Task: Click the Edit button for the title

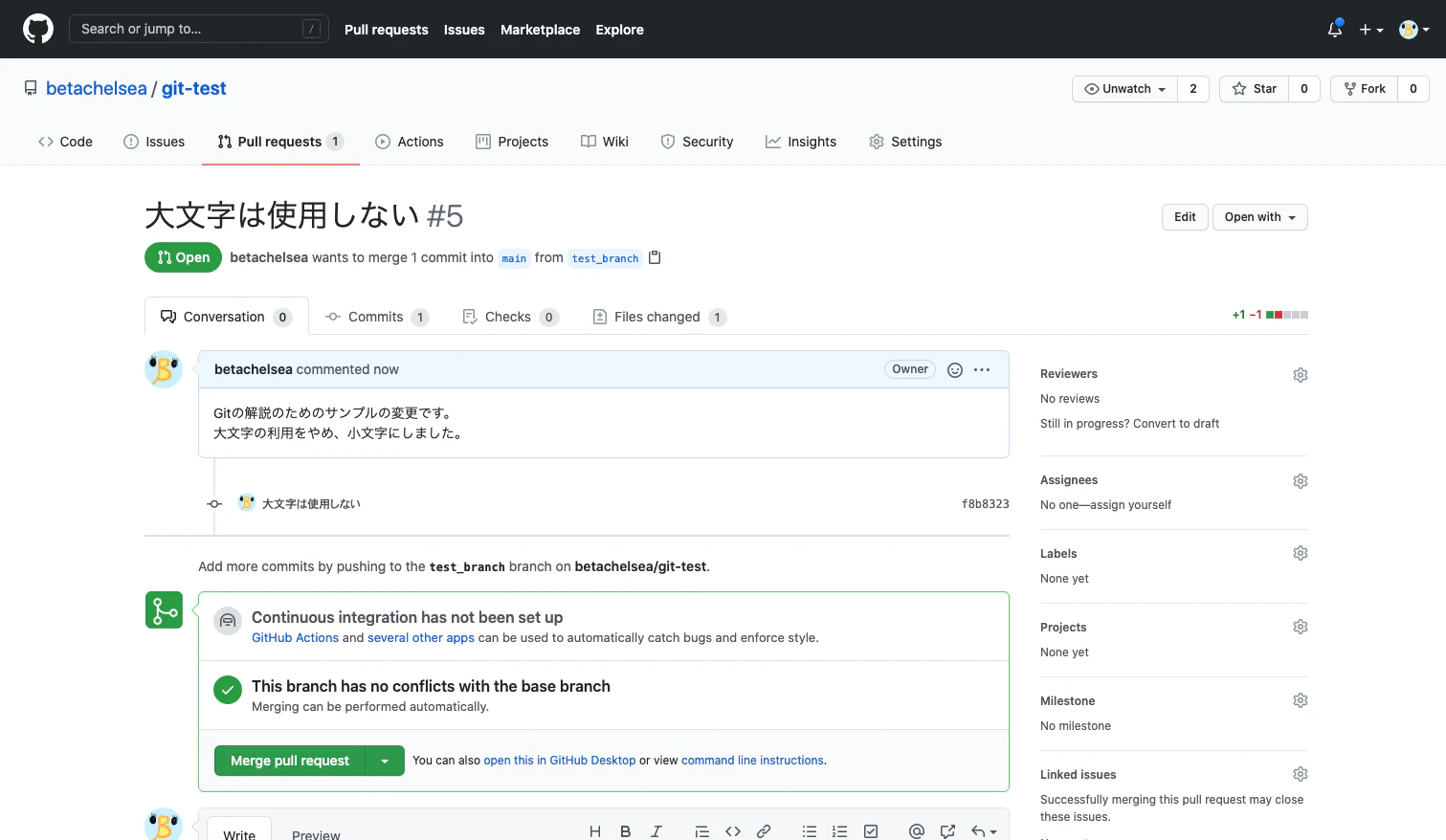Action: (x=1185, y=217)
